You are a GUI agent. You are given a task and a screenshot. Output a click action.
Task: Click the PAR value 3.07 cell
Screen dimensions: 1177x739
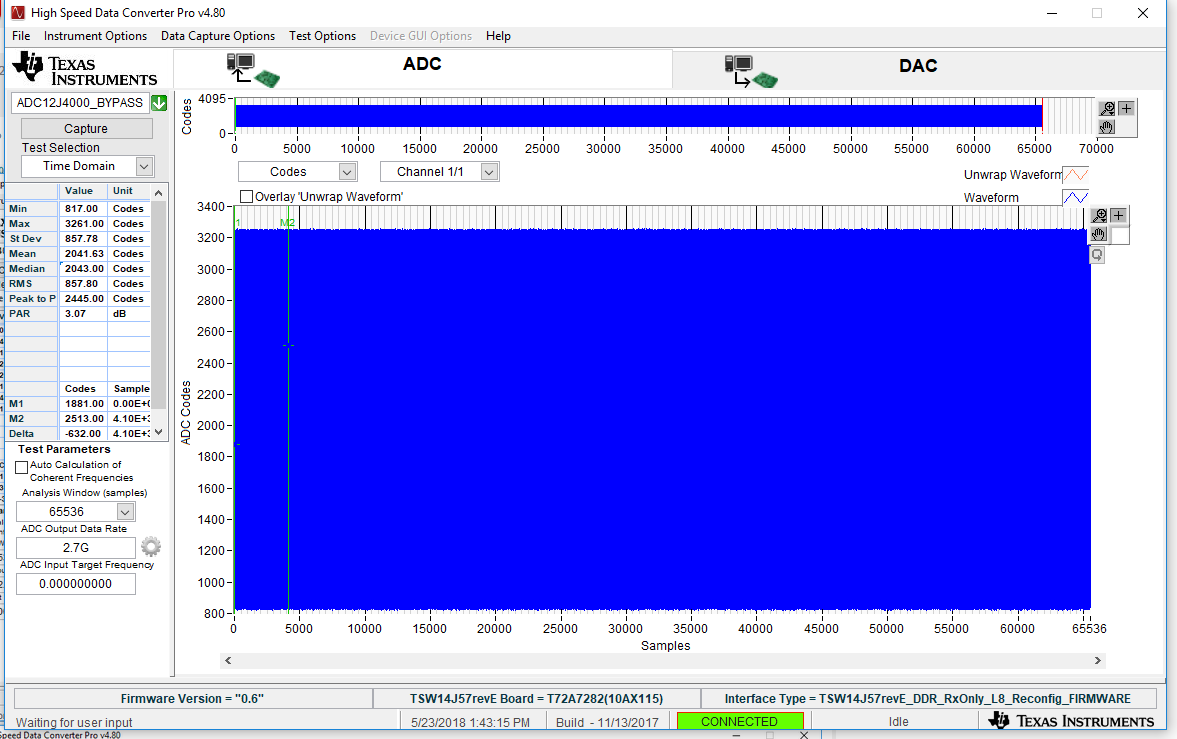83,314
